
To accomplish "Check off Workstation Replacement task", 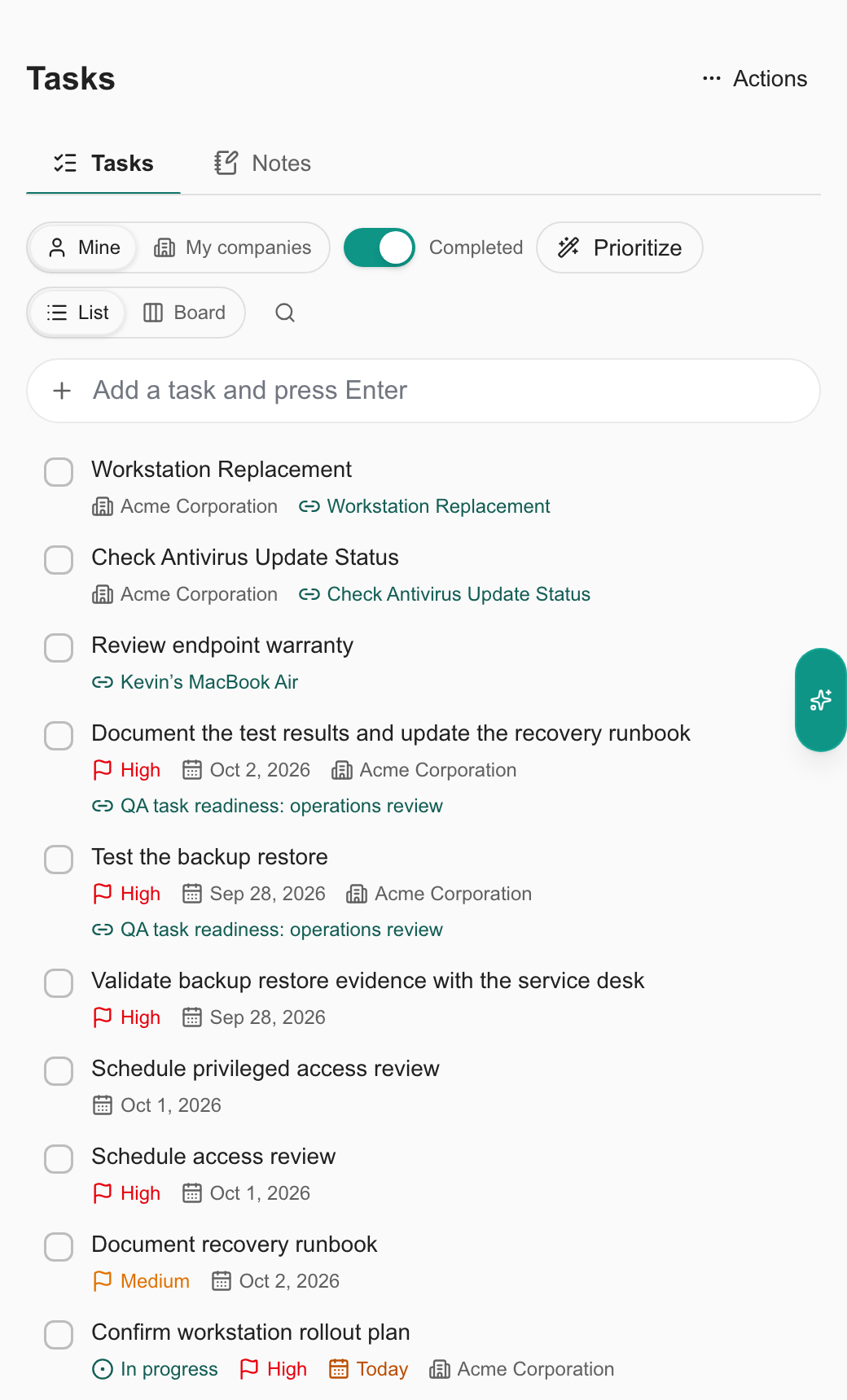I will click(59, 471).
